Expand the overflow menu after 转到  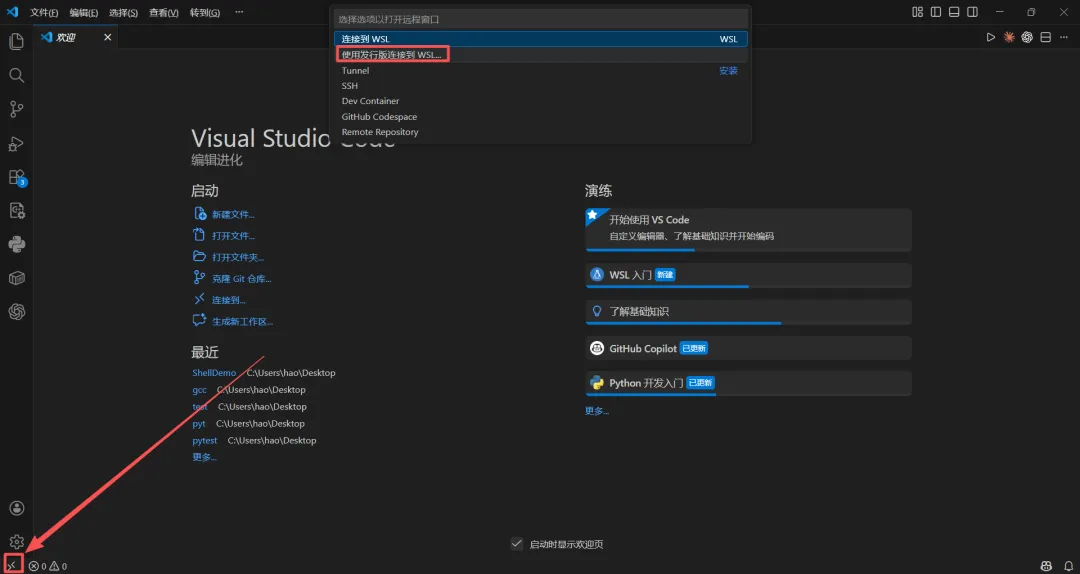click(x=239, y=12)
